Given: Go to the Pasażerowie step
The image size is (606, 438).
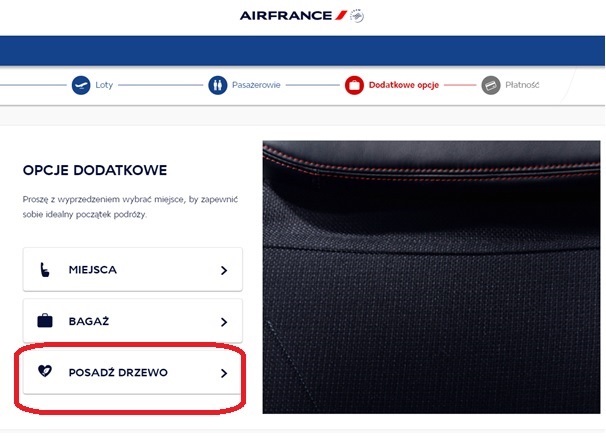Looking at the screenshot, I should (258, 85).
